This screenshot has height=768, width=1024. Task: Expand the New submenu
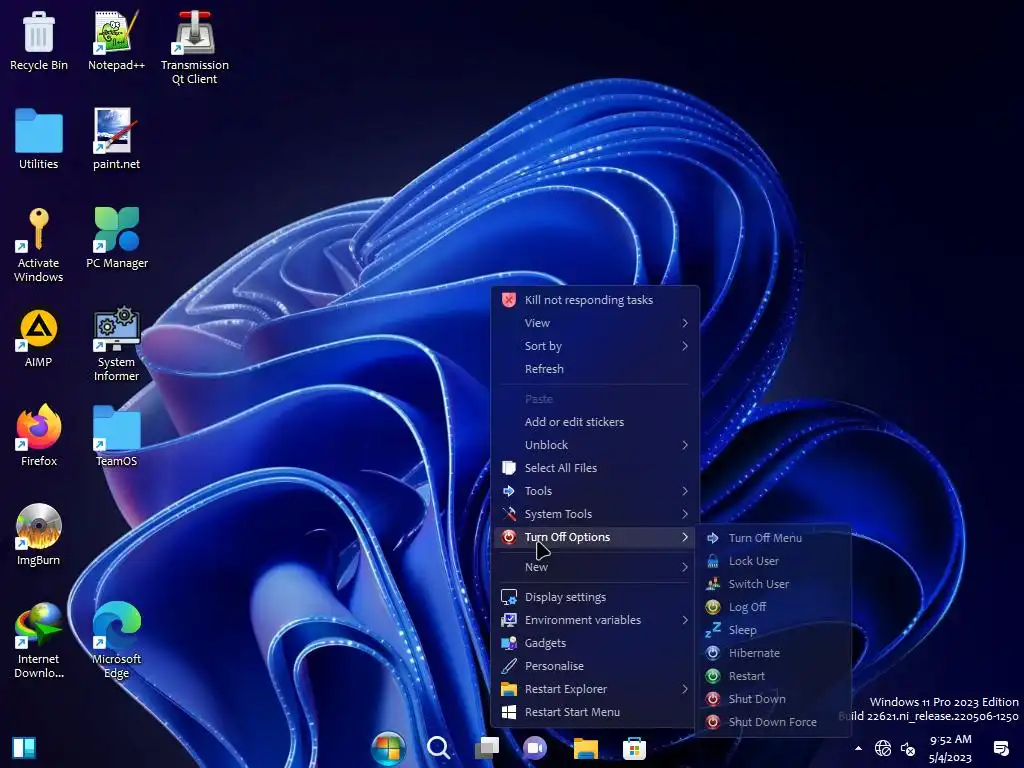pos(595,567)
